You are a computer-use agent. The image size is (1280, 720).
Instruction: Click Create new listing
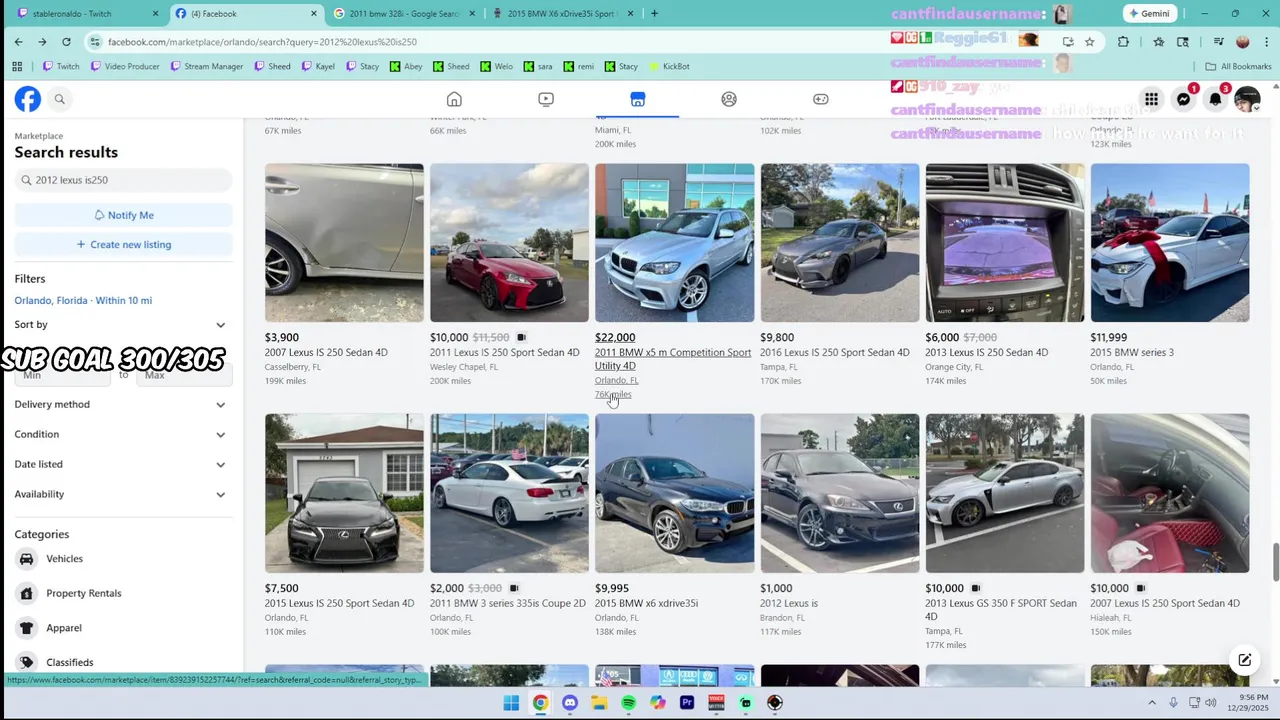(123, 244)
